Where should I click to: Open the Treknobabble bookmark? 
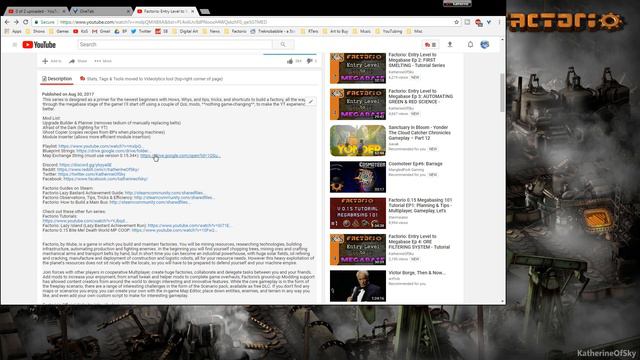click(273, 31)
